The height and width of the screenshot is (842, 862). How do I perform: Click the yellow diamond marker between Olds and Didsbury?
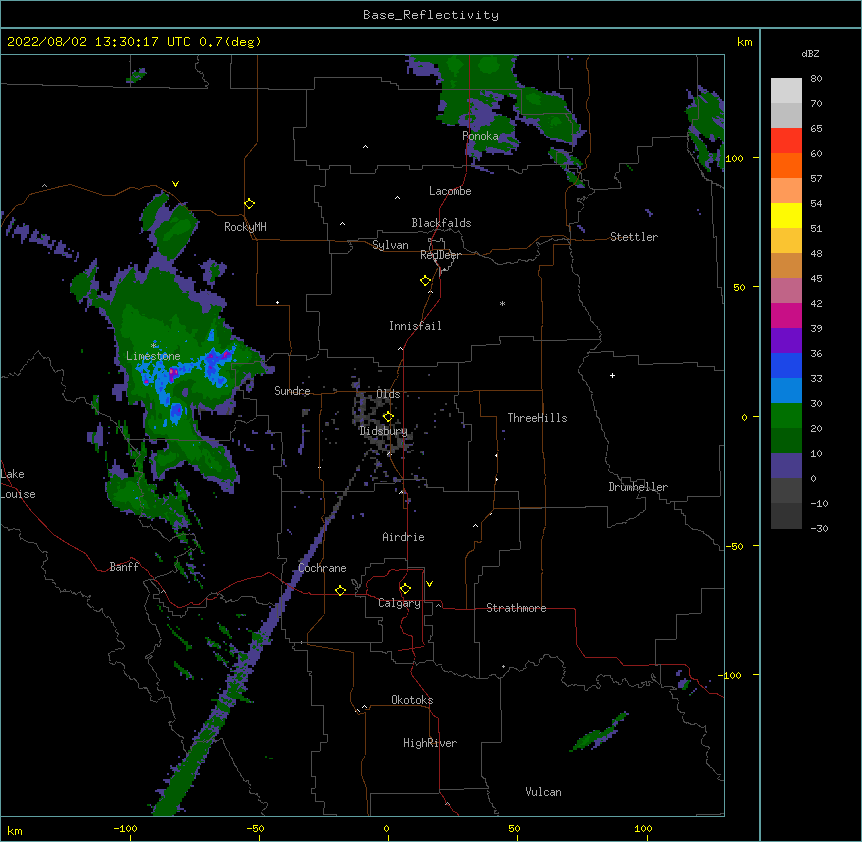coord(388,416)
